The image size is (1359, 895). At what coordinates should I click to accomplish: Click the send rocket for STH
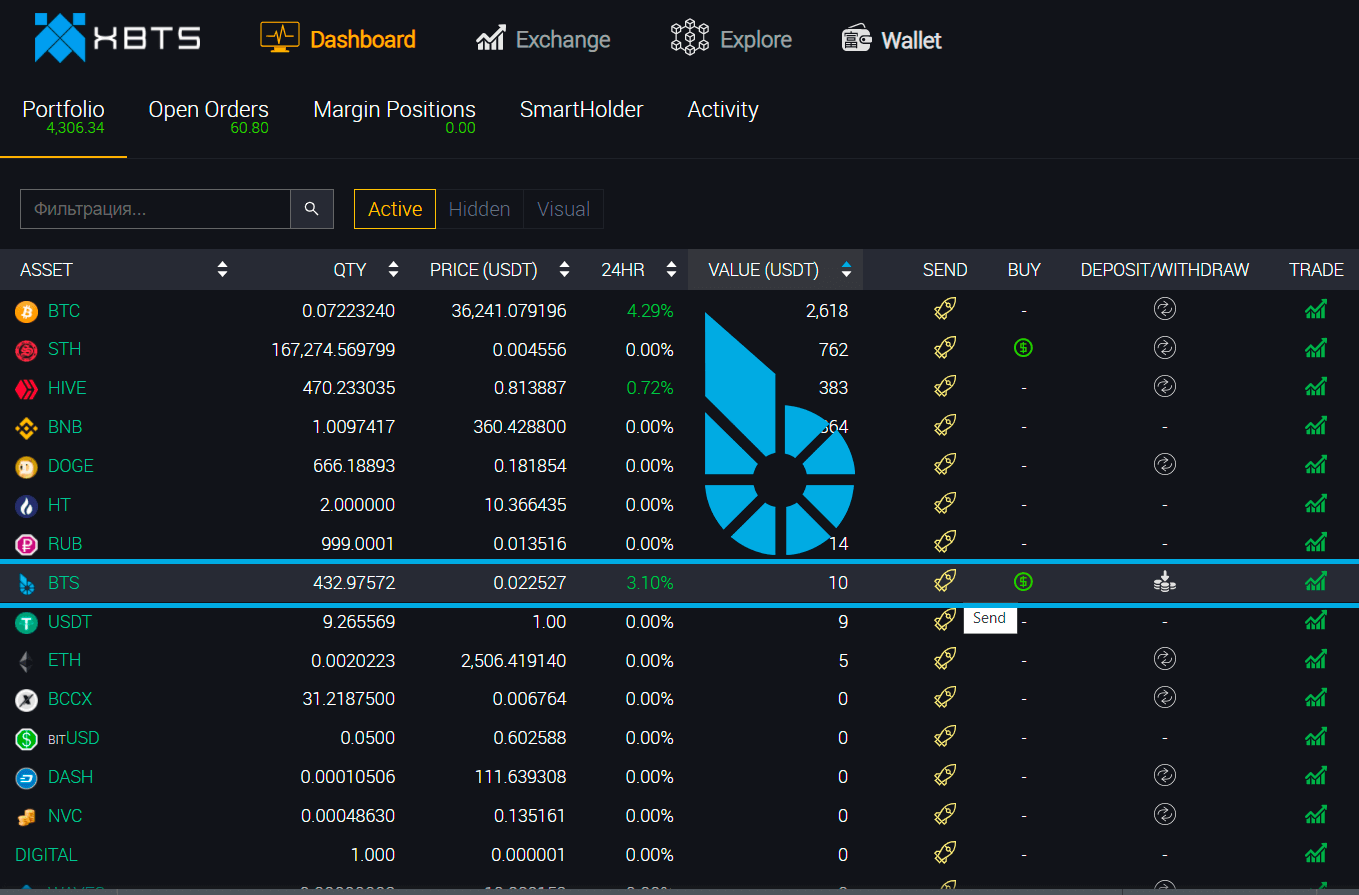click(945, 348)
